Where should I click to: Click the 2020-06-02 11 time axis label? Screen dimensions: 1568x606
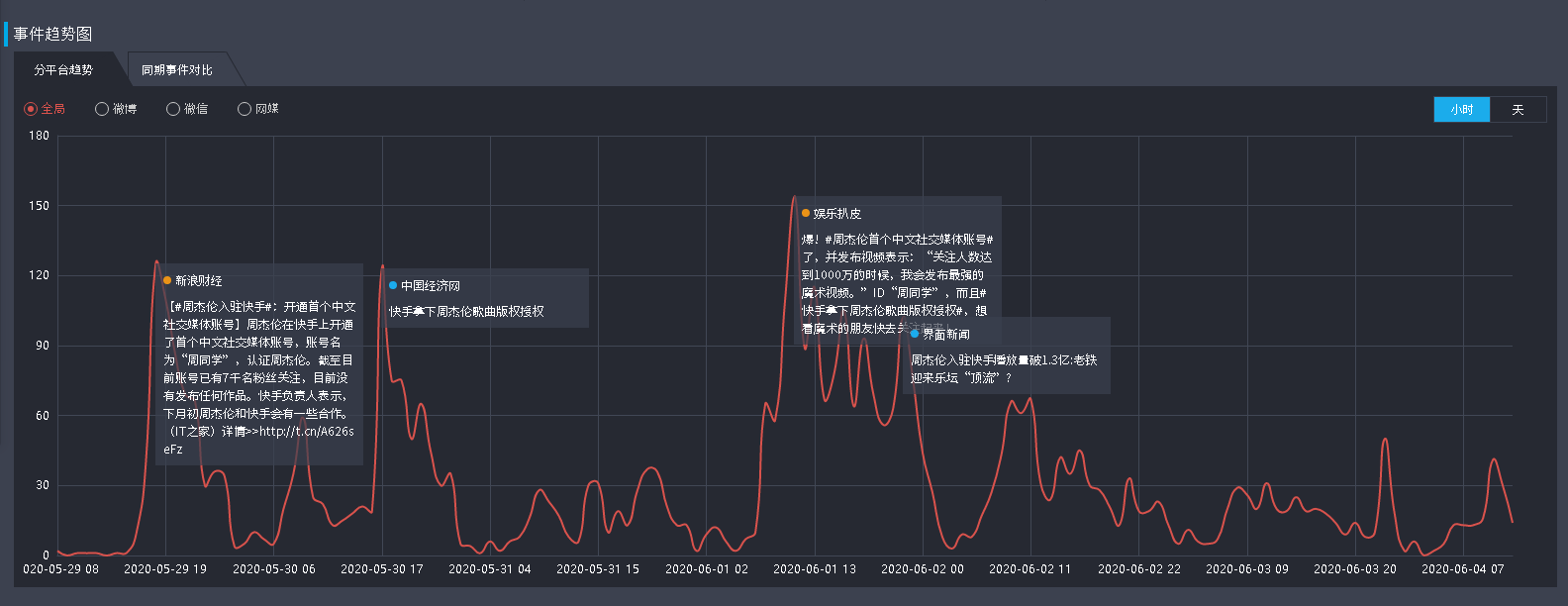(1029, 569)
